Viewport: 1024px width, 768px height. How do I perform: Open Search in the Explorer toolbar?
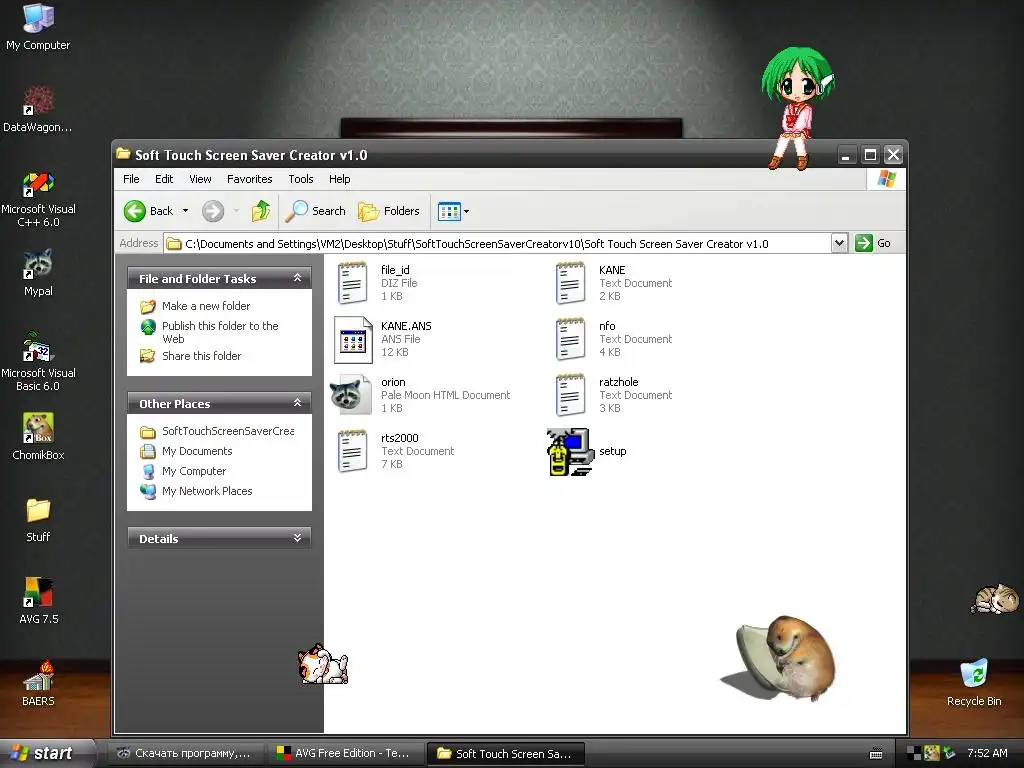pyautogui.click(x=316, y=211)
